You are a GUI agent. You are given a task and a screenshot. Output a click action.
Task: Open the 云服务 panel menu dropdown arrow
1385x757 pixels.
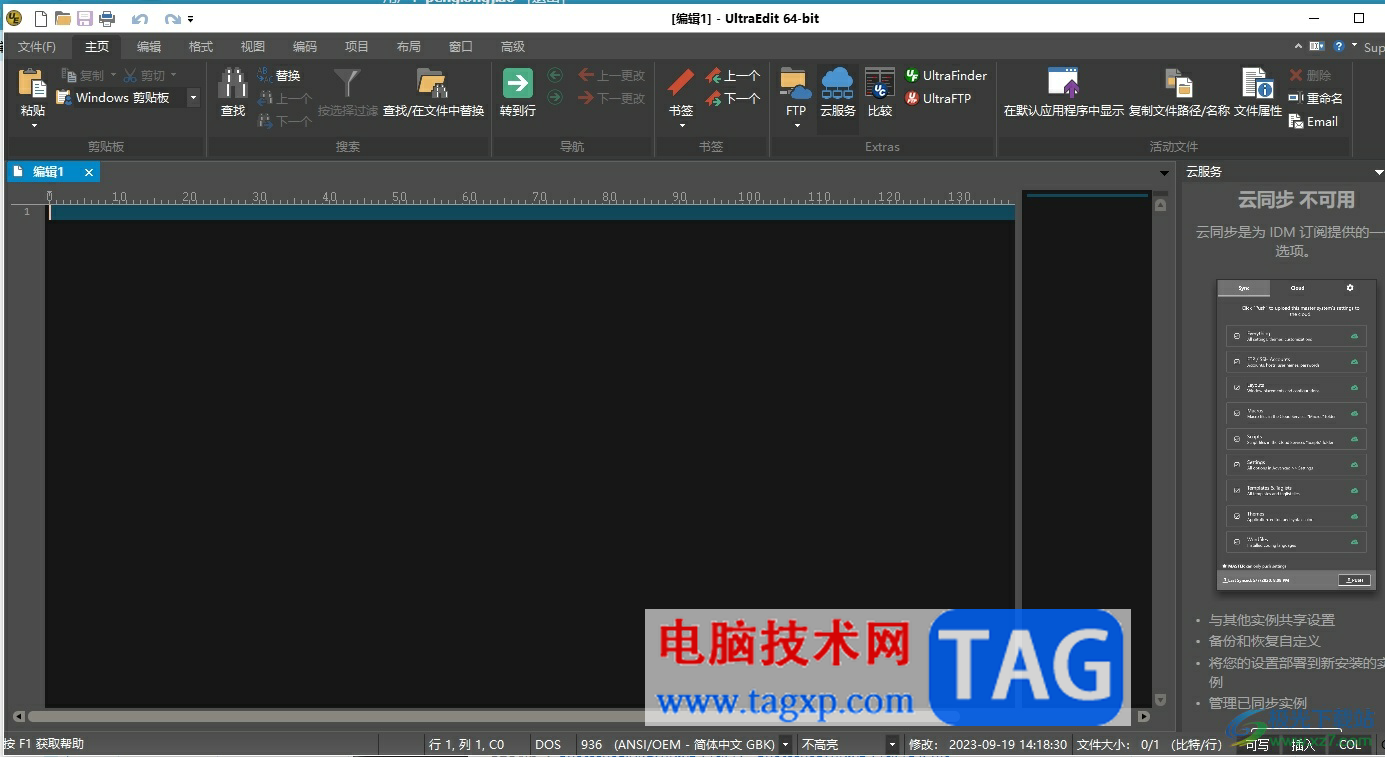pos(1379,172)
